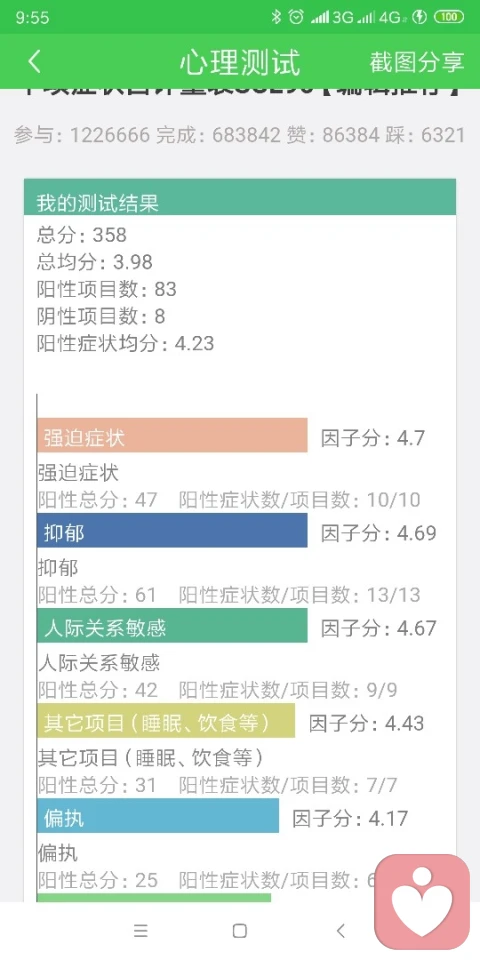Tap the Bluetooth status bar icon
480x960 pixels.
click(276, 17)
